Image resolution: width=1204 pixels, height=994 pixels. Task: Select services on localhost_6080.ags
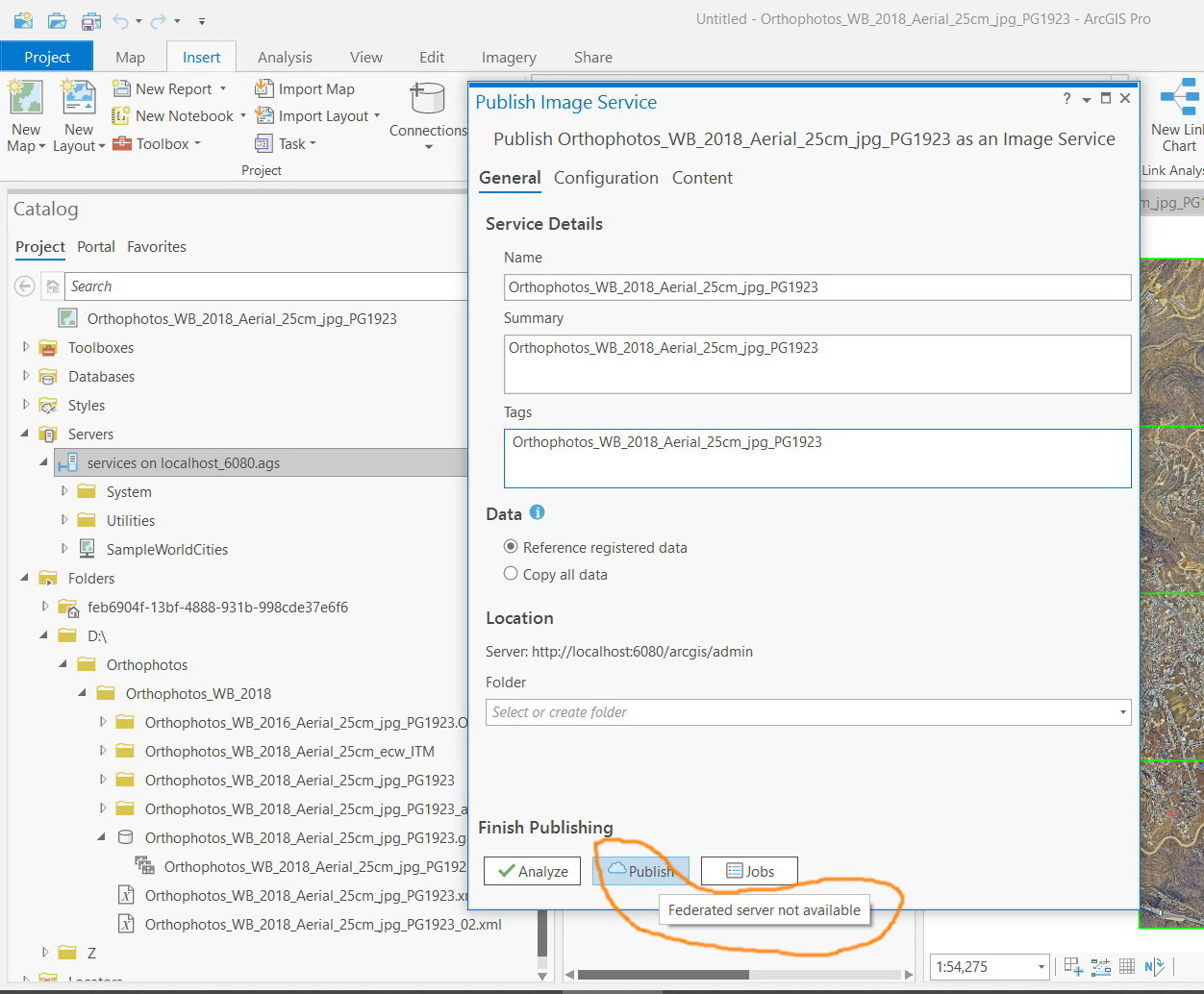tap(261, 462)
